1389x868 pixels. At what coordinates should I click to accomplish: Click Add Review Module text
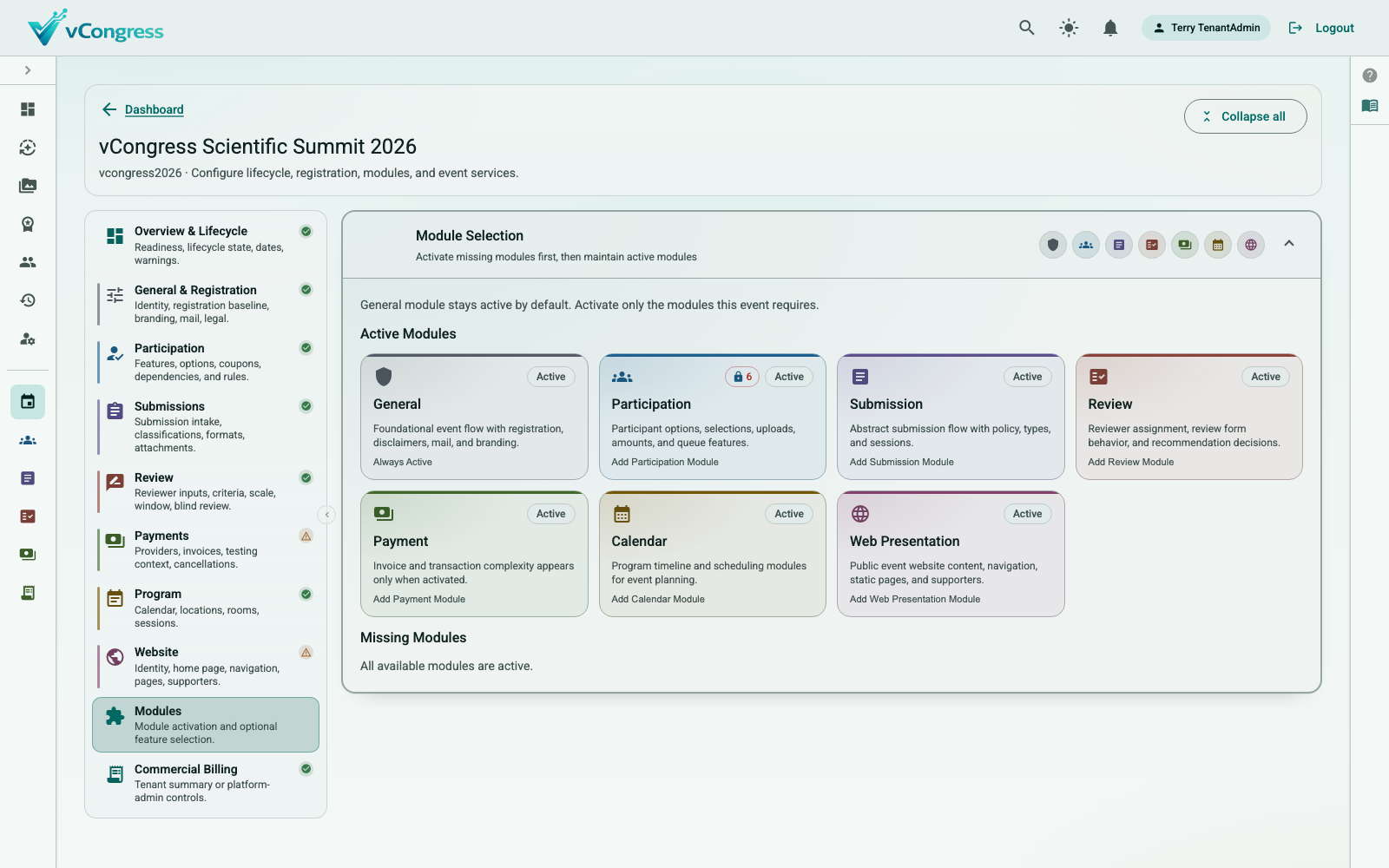coord(1130,462)
